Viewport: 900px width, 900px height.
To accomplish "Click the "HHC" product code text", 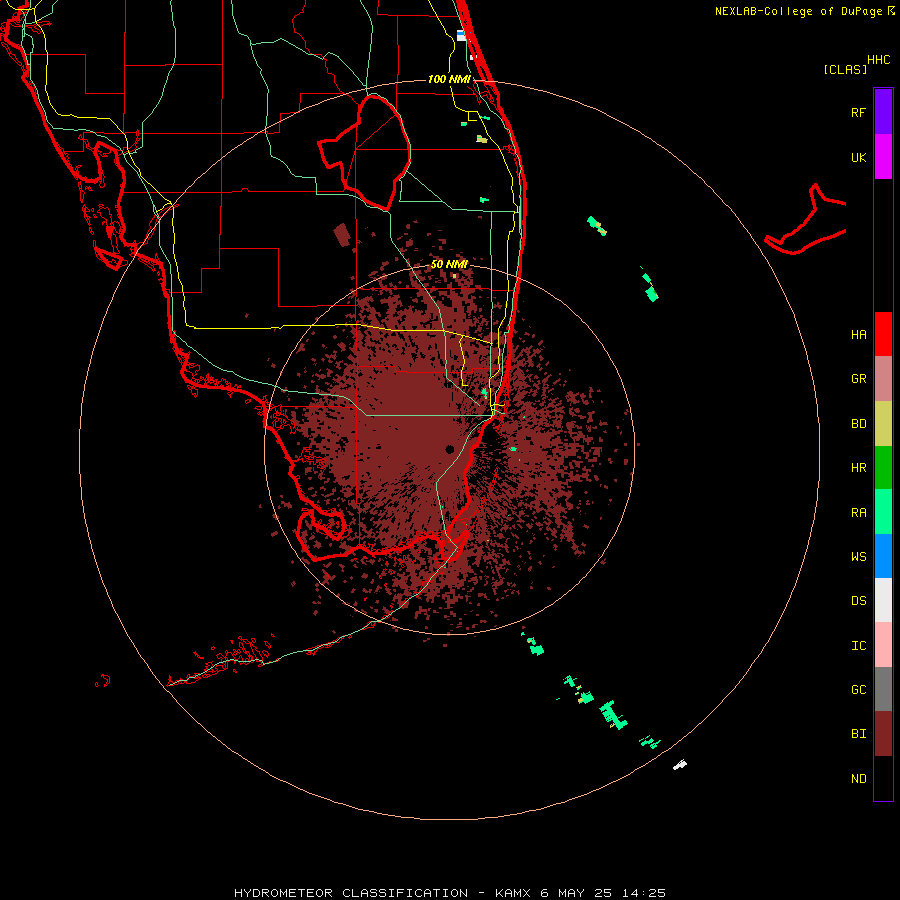I will (878, 60).
